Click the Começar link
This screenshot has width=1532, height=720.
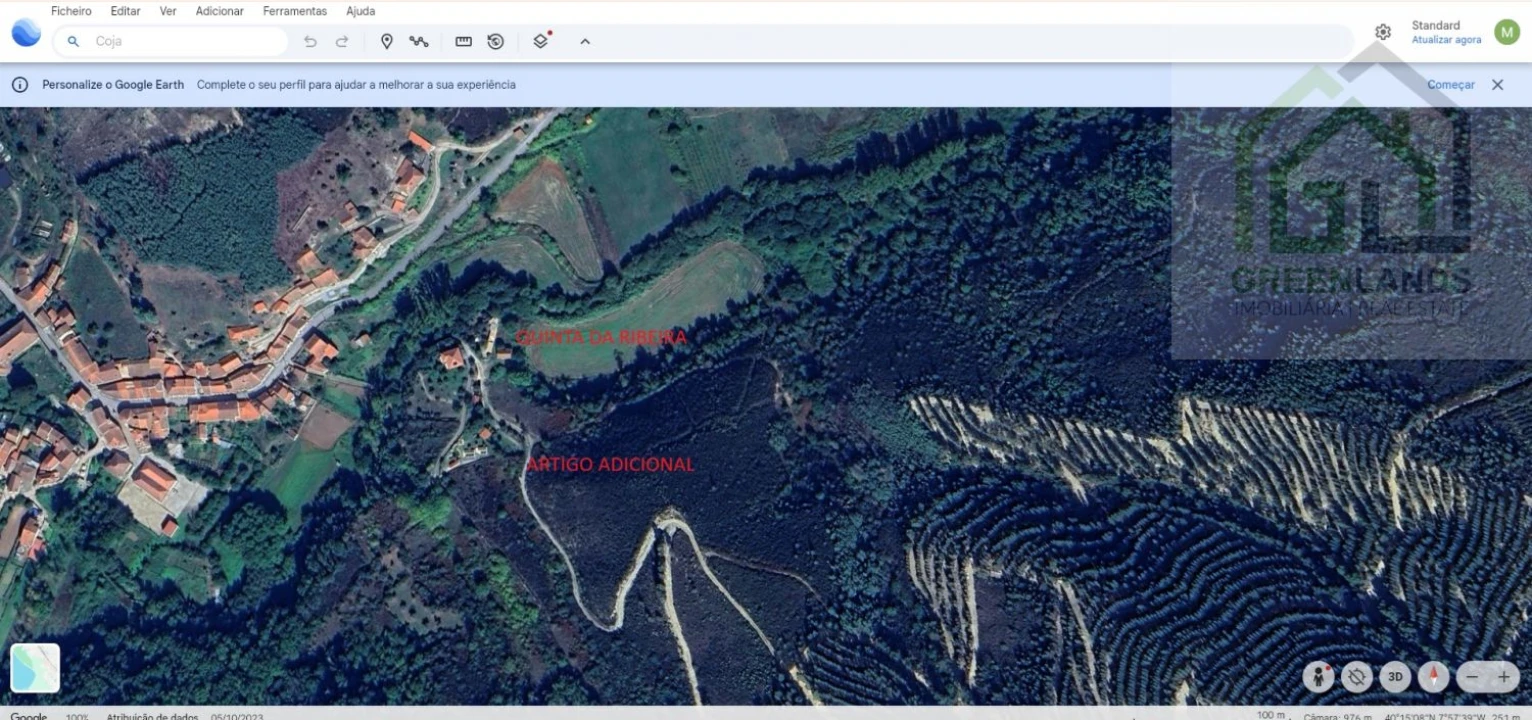click(x=1450, y=85)
